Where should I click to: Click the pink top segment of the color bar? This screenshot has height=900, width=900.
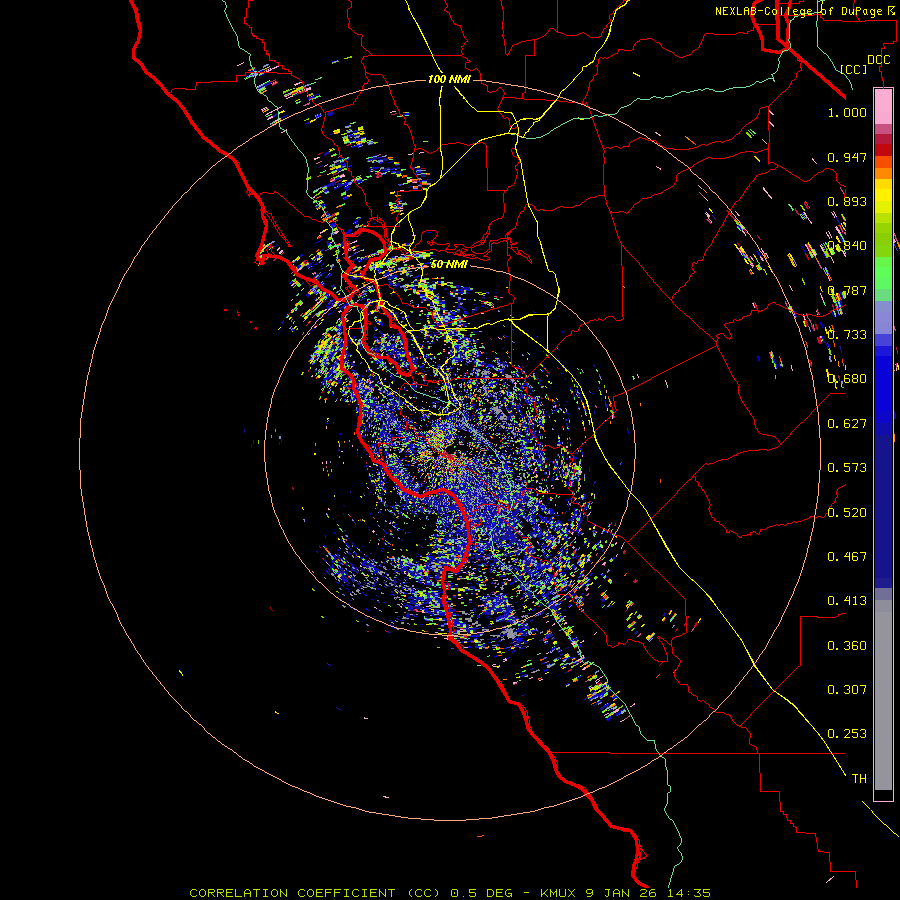[883, 107]
